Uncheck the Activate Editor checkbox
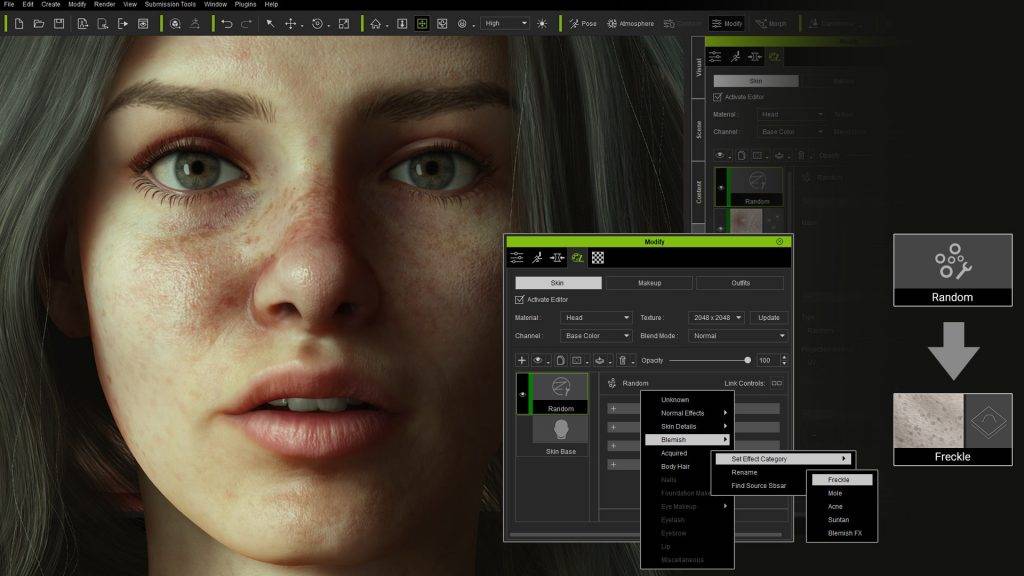Viewport: 1024px width, 576px height. [519, 299]
